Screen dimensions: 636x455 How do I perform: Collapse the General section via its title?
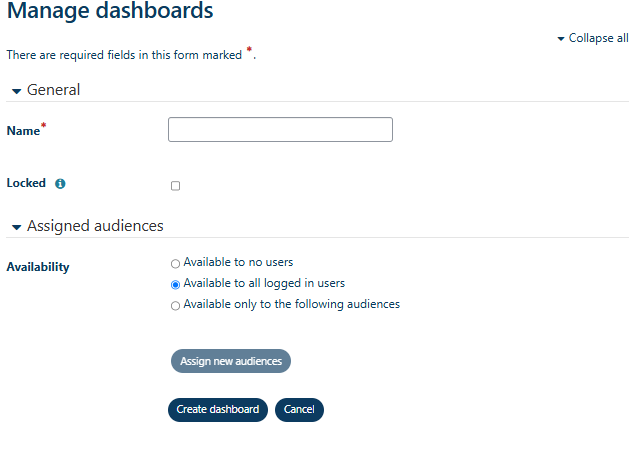(53, 90)
